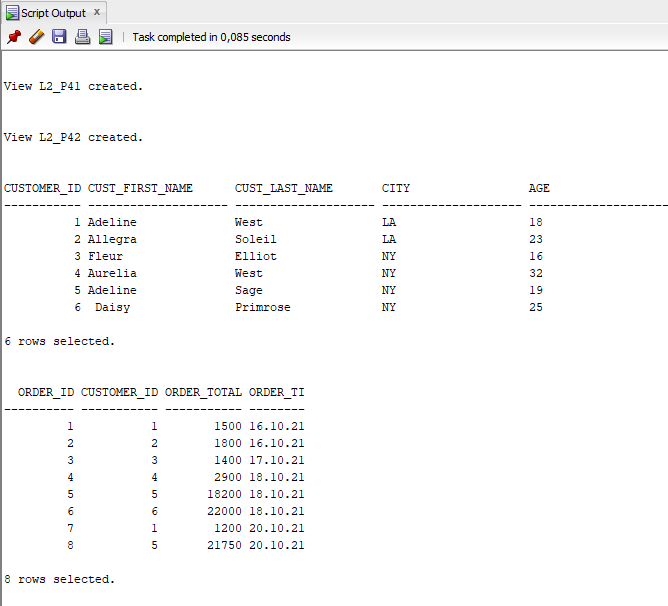Select first name Aurelia
This screenshot has height=606, width=668.
(x=112, y=274)
